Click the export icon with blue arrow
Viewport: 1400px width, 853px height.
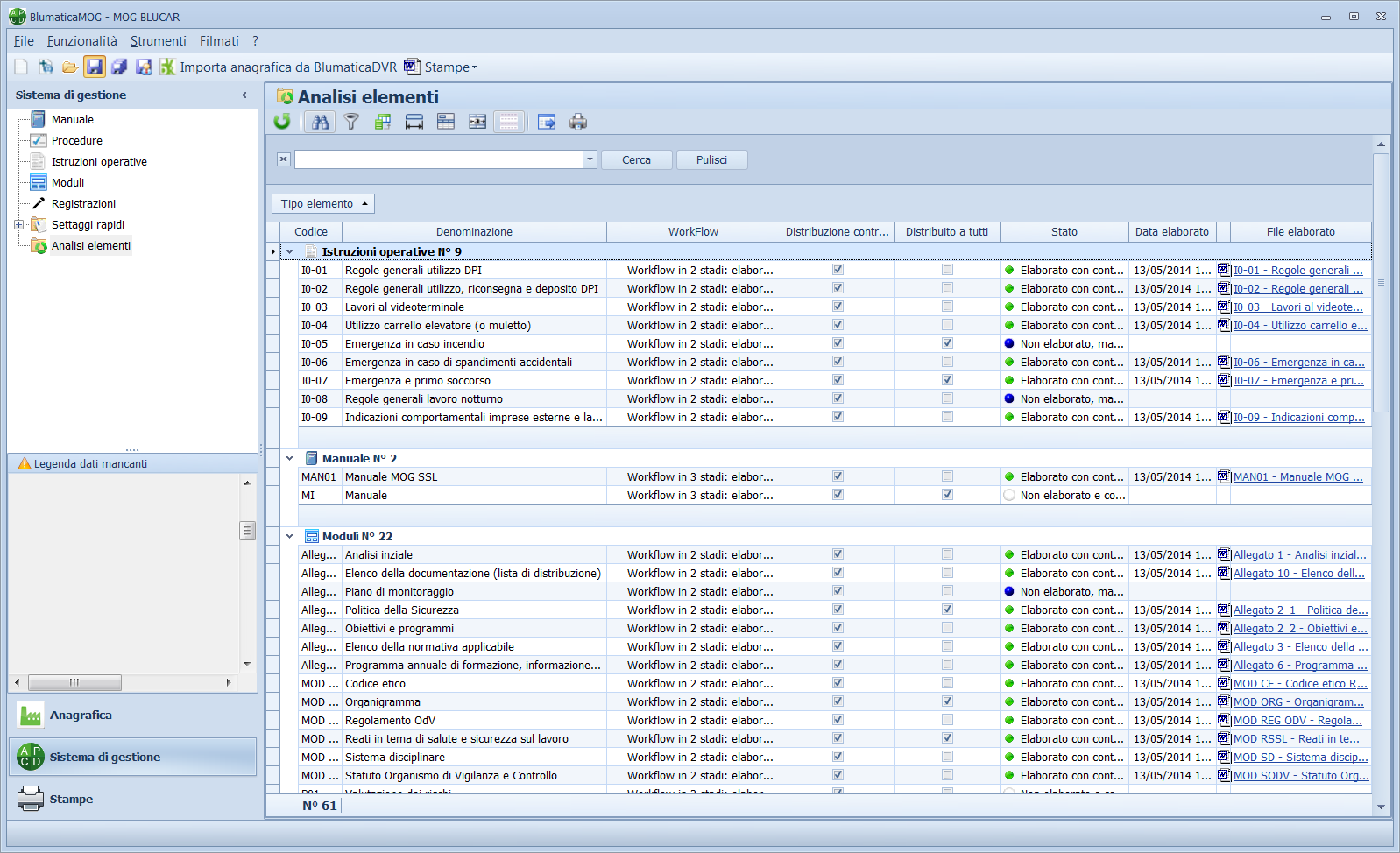(x=547, y=122)
